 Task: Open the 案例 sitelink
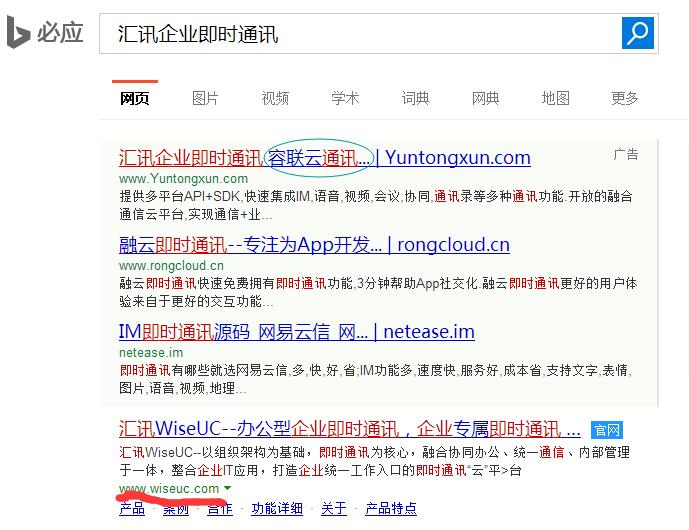pyautogui.click(x=176, y=508)
